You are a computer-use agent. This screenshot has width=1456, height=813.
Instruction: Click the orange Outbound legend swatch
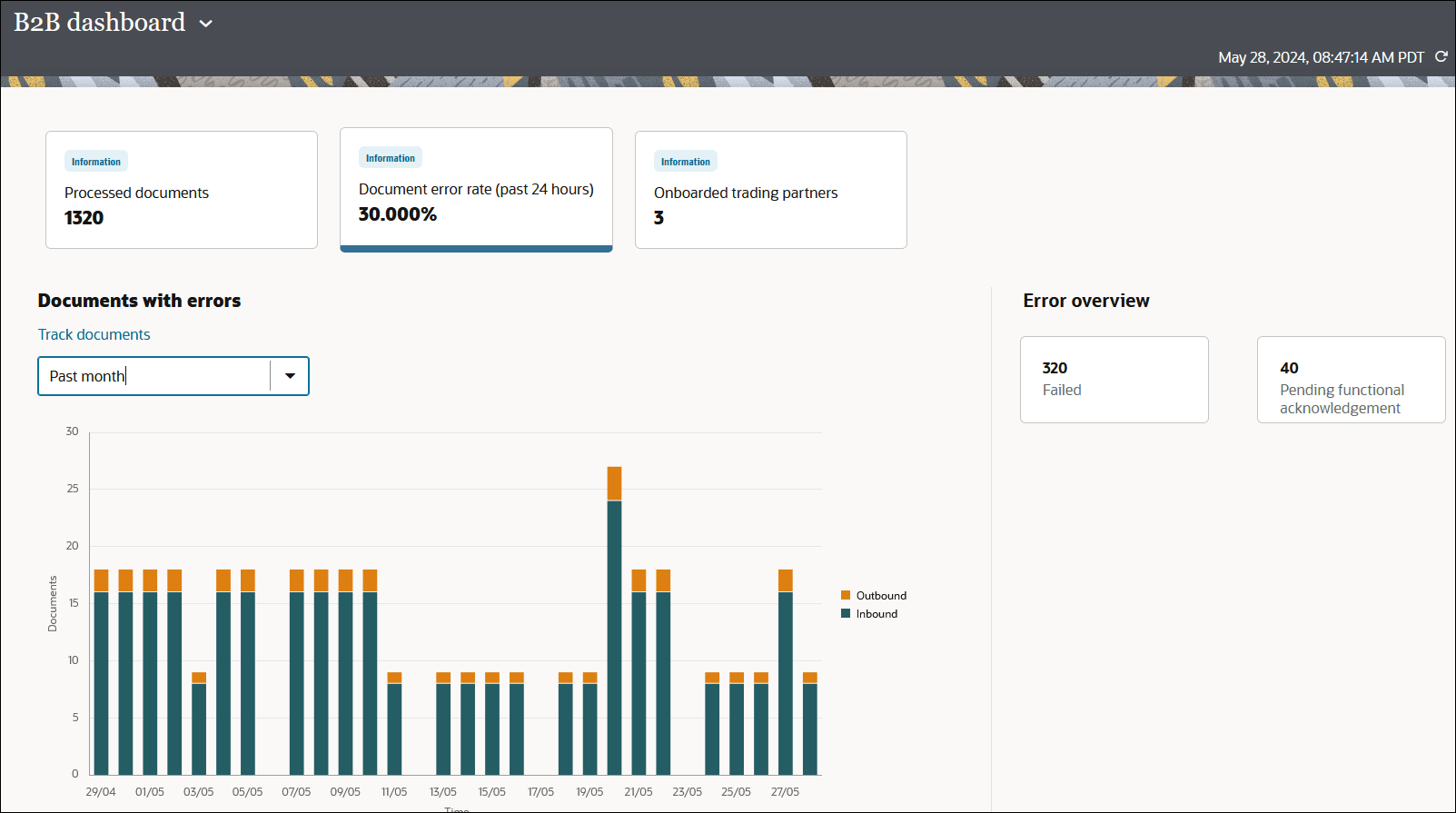[846, 595]
